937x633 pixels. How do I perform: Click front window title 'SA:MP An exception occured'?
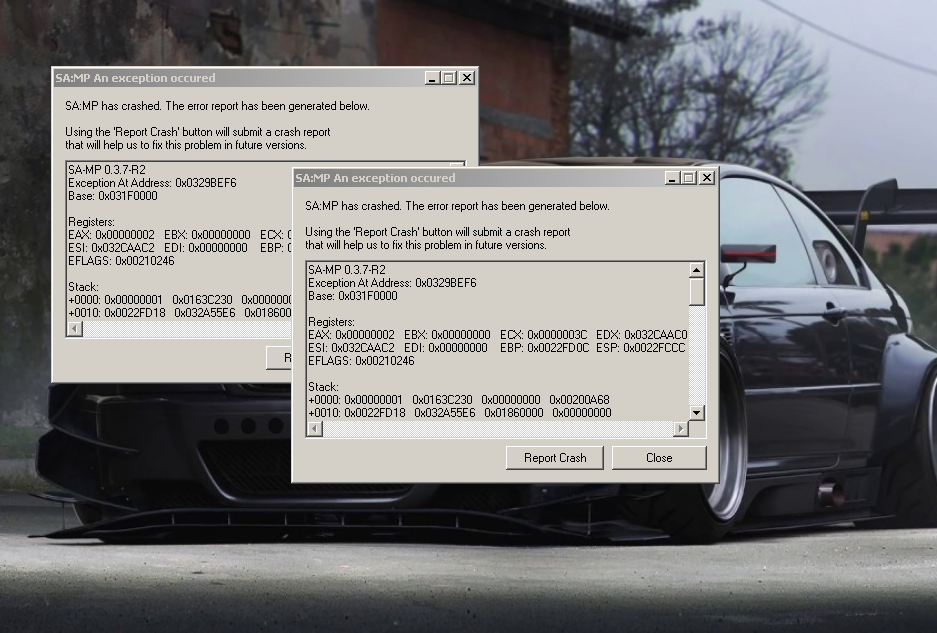tap(375, 178)
